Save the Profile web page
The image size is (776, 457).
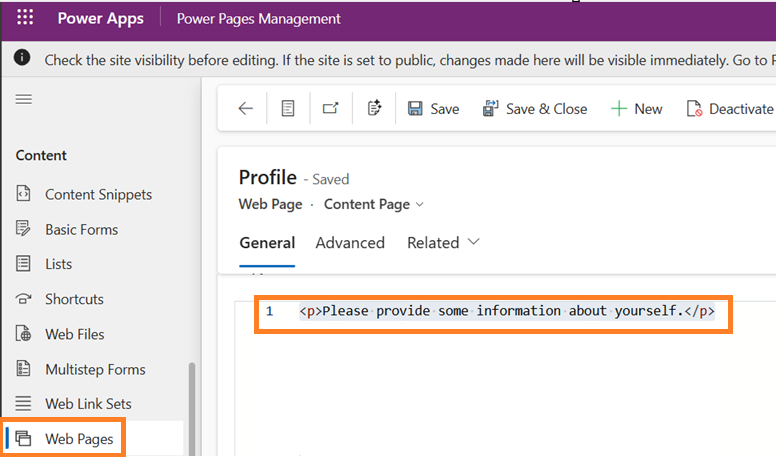(433, 109)
